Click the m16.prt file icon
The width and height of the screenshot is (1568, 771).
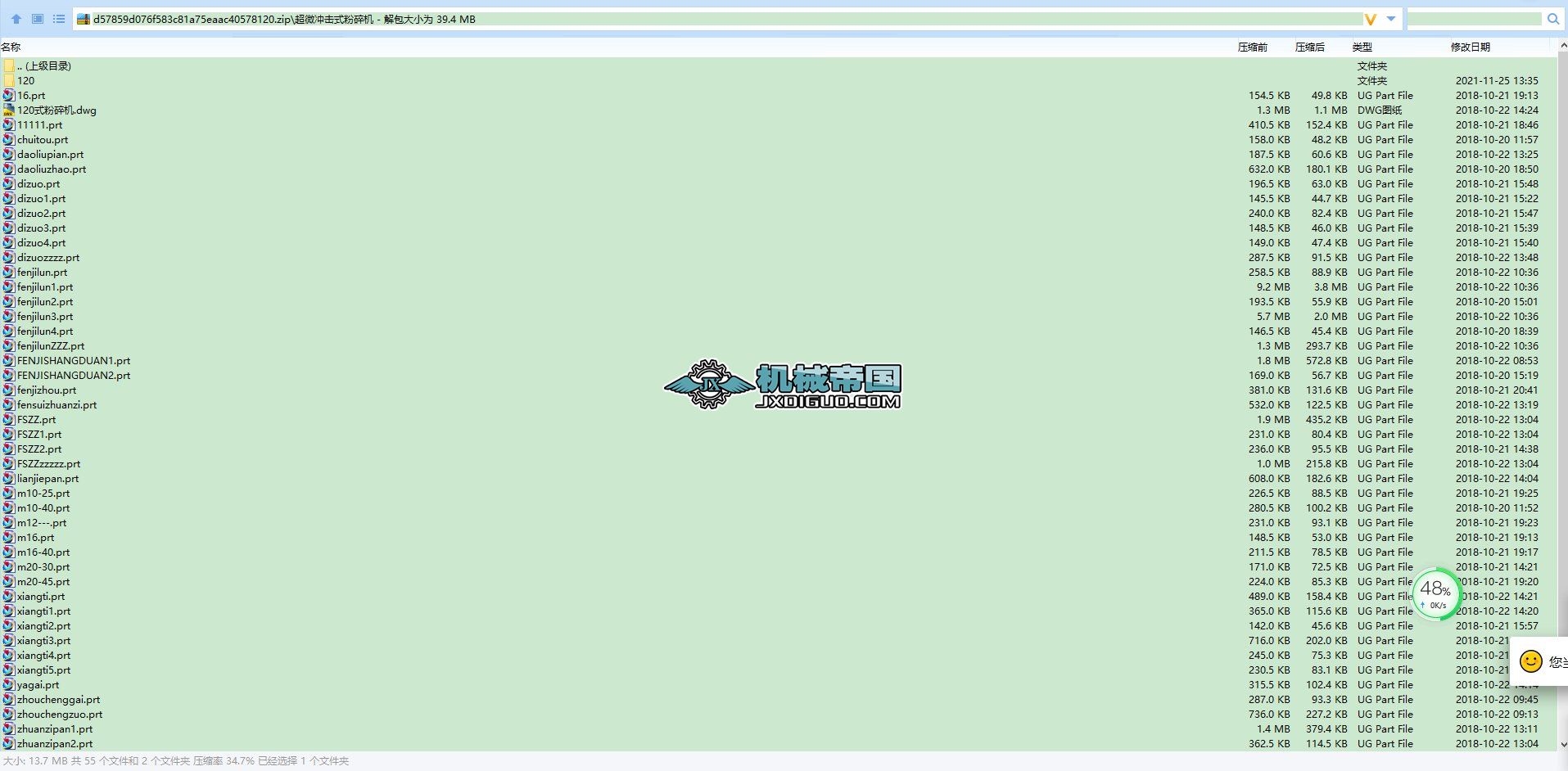9,538
